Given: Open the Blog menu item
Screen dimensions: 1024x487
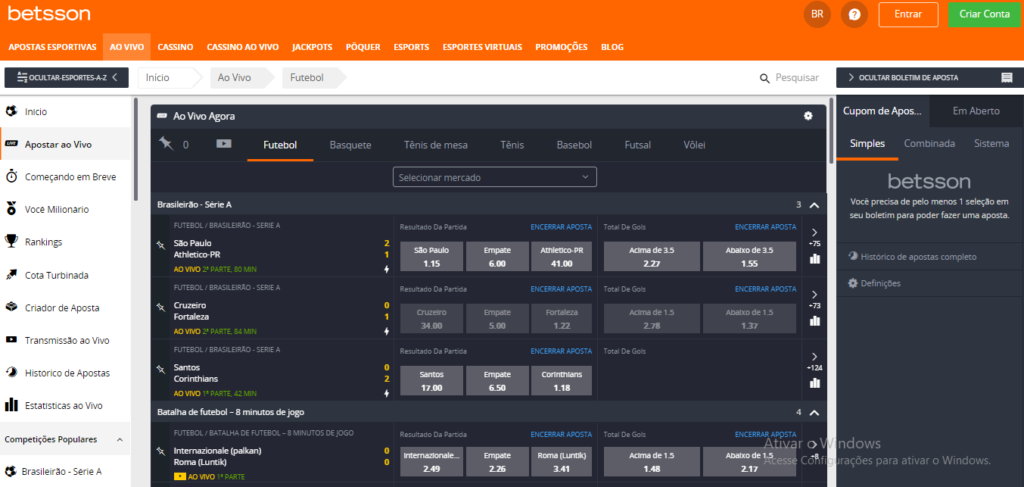Looking at the screenshot, I should tap(612, 47).
